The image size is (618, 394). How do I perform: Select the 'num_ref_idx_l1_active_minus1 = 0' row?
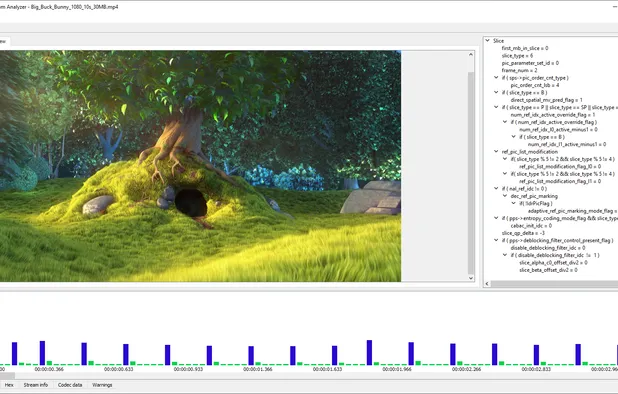(567, 144)
